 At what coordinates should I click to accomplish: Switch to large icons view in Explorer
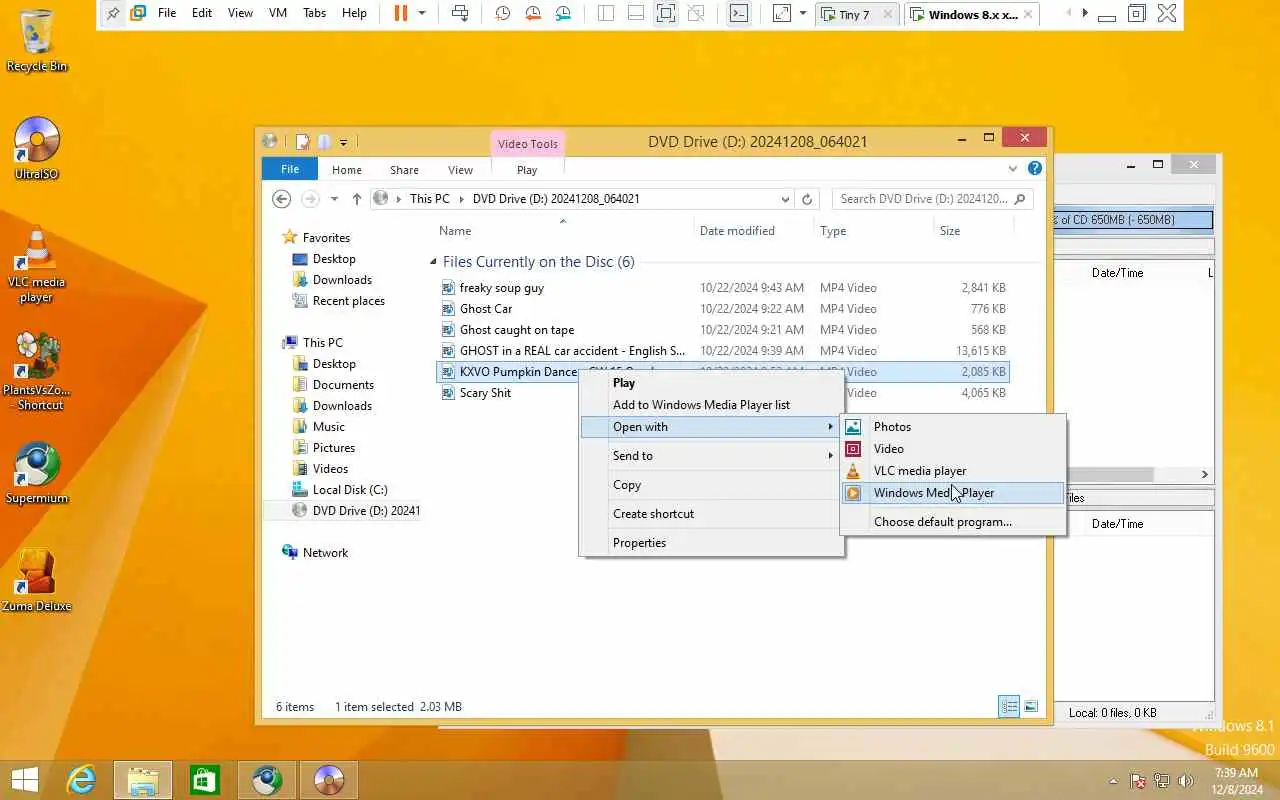[1032, 707]
